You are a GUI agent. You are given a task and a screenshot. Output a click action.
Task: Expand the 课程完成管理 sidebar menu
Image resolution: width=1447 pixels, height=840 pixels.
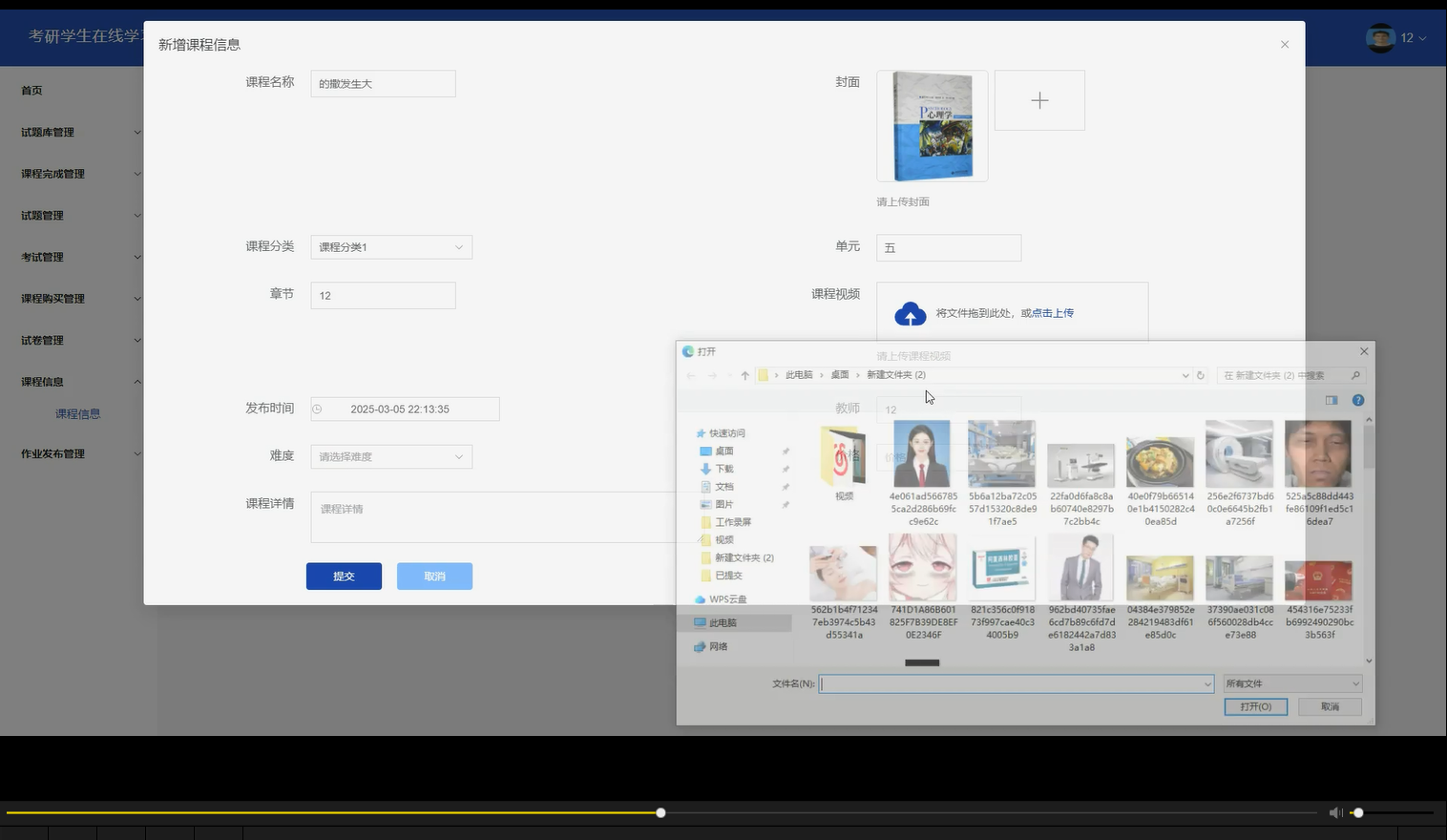pos(80,174)
